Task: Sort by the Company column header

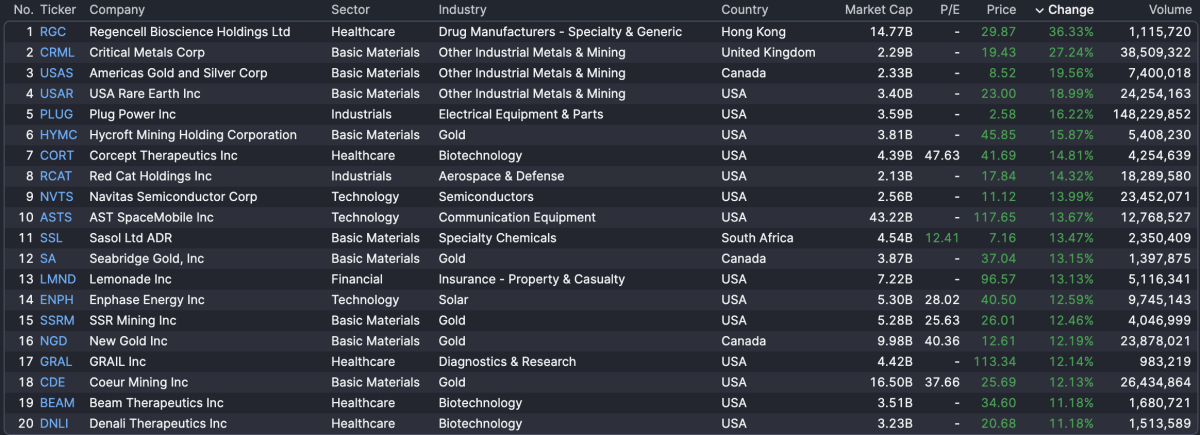Action: 117,10
